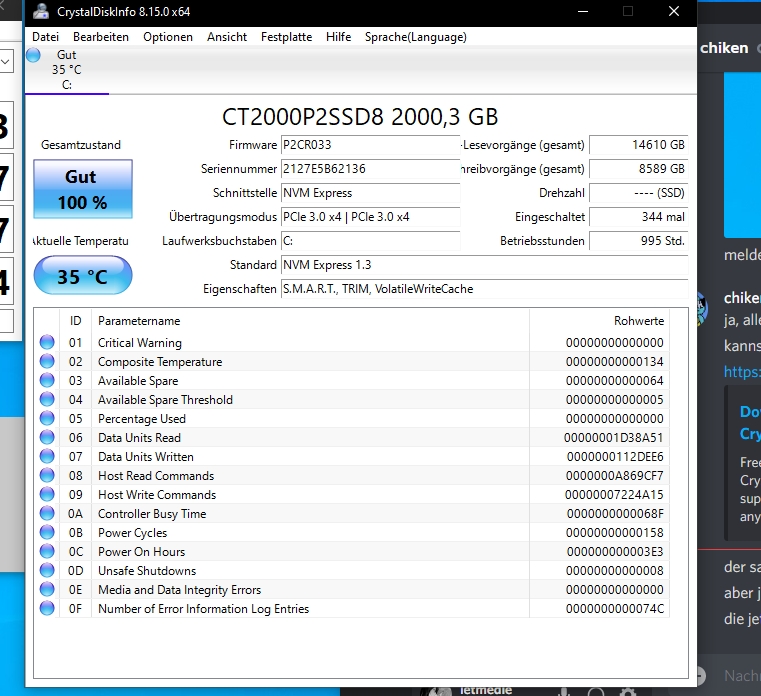Image resolution: width=761 pixels, height=696 pixels.
Task: Click the Drehzahl value ---- (SSD)
Action: (639, 193)
